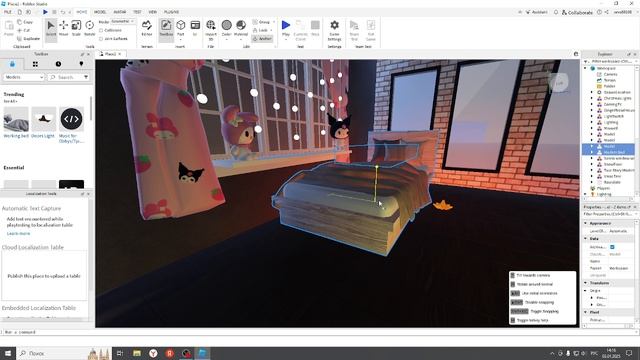
Task: Collapse the Transform properties section
Action: (586, 283)
